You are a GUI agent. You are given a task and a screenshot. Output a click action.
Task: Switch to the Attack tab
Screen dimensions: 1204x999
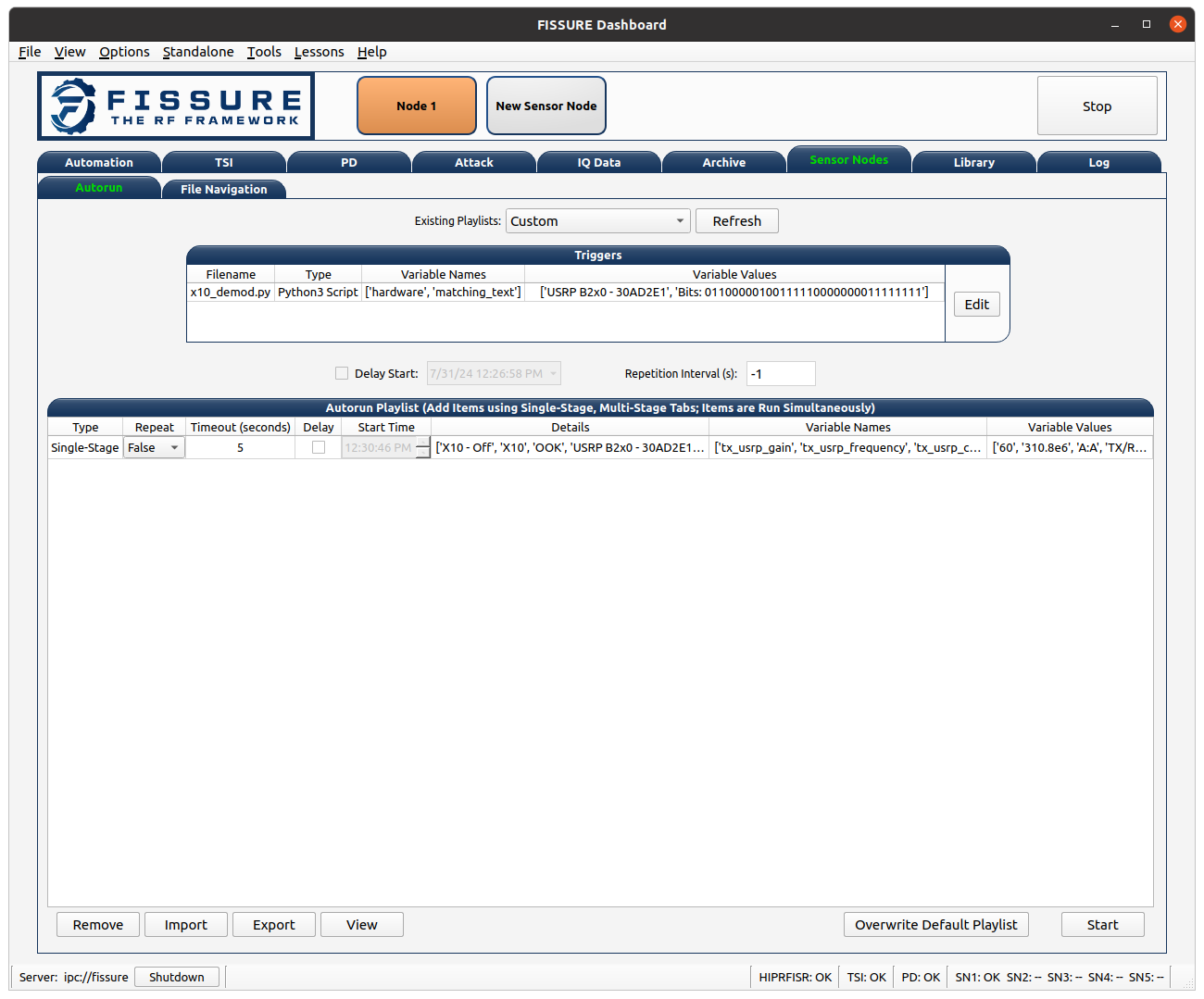tap(474, 162)
